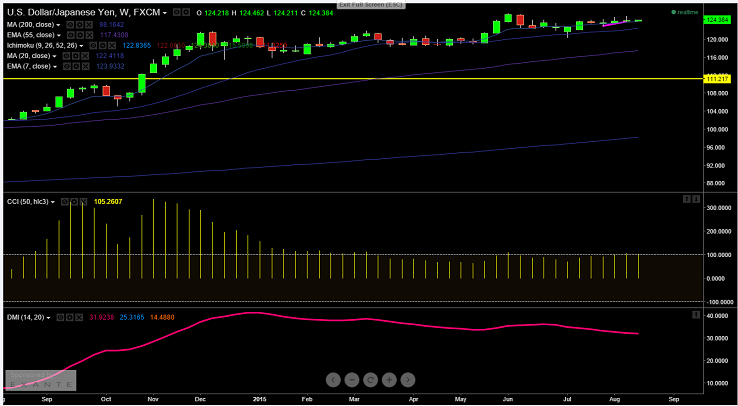Click the MA 200 value 98.1642
738x406 pixels.
[x=112, y=24]
